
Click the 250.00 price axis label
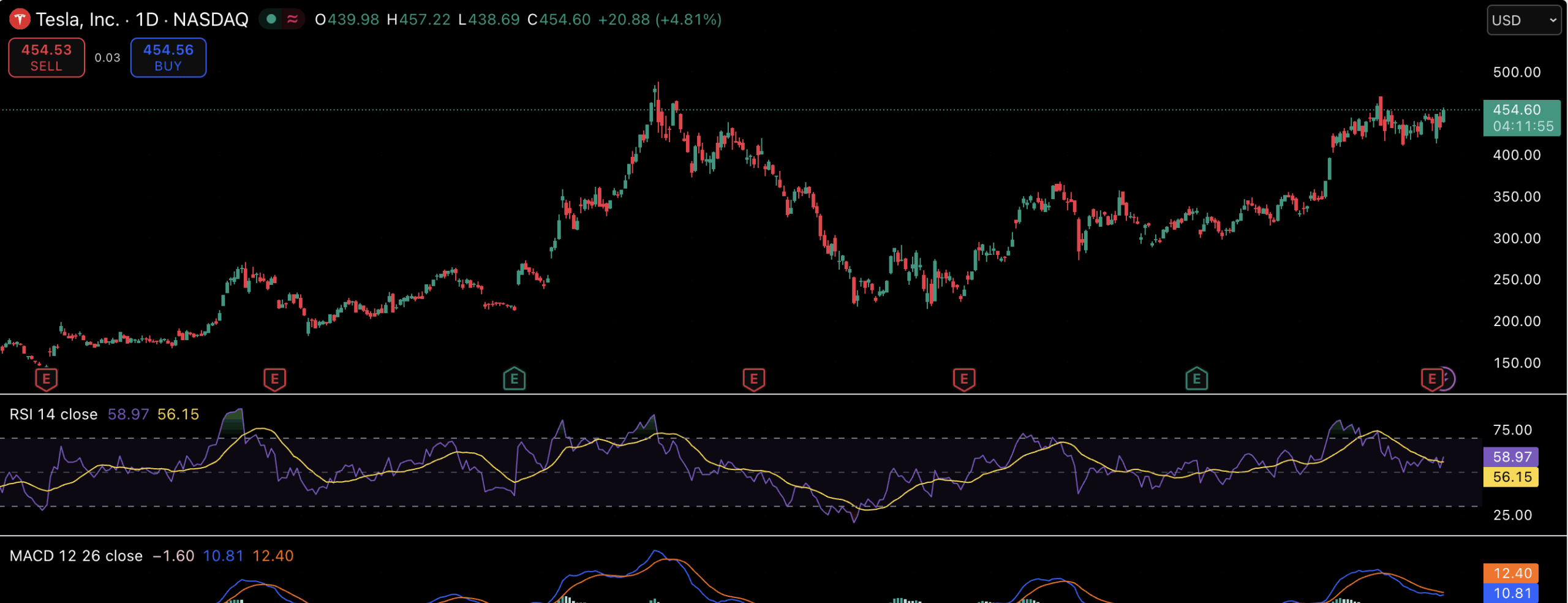[x=1517, y=279]
